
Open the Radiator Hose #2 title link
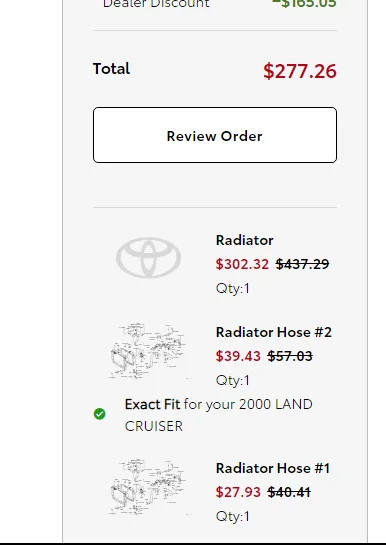pos(274,332)
